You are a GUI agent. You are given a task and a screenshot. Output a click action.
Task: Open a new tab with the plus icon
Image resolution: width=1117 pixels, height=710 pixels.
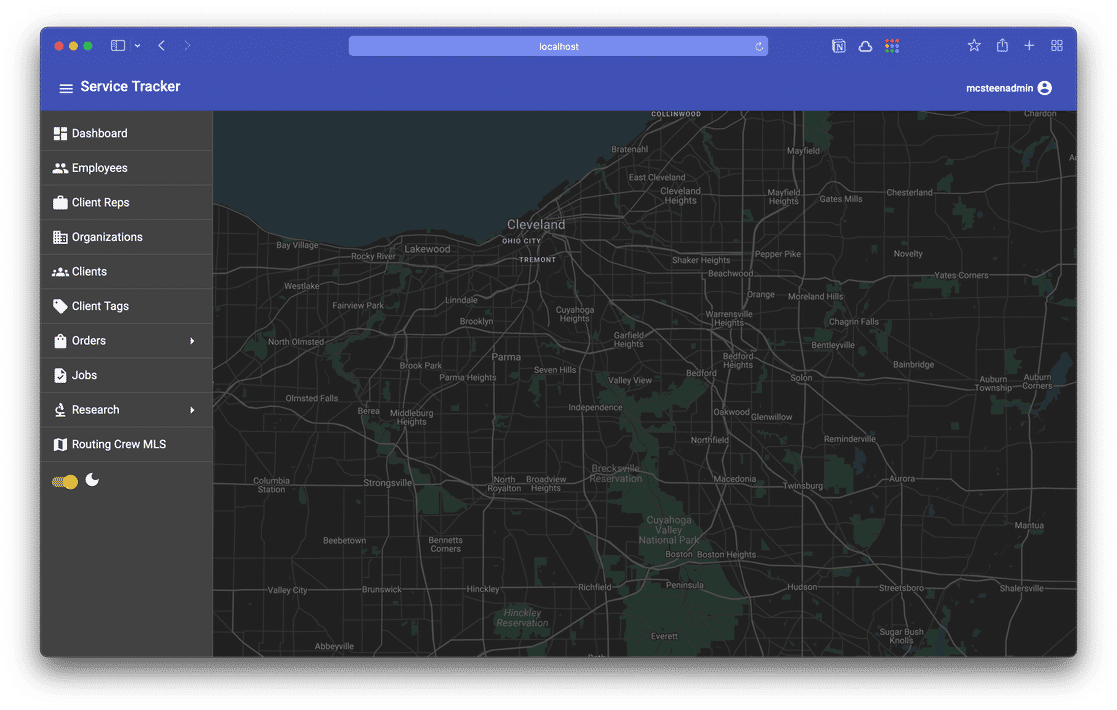[x=1029, y=46]
